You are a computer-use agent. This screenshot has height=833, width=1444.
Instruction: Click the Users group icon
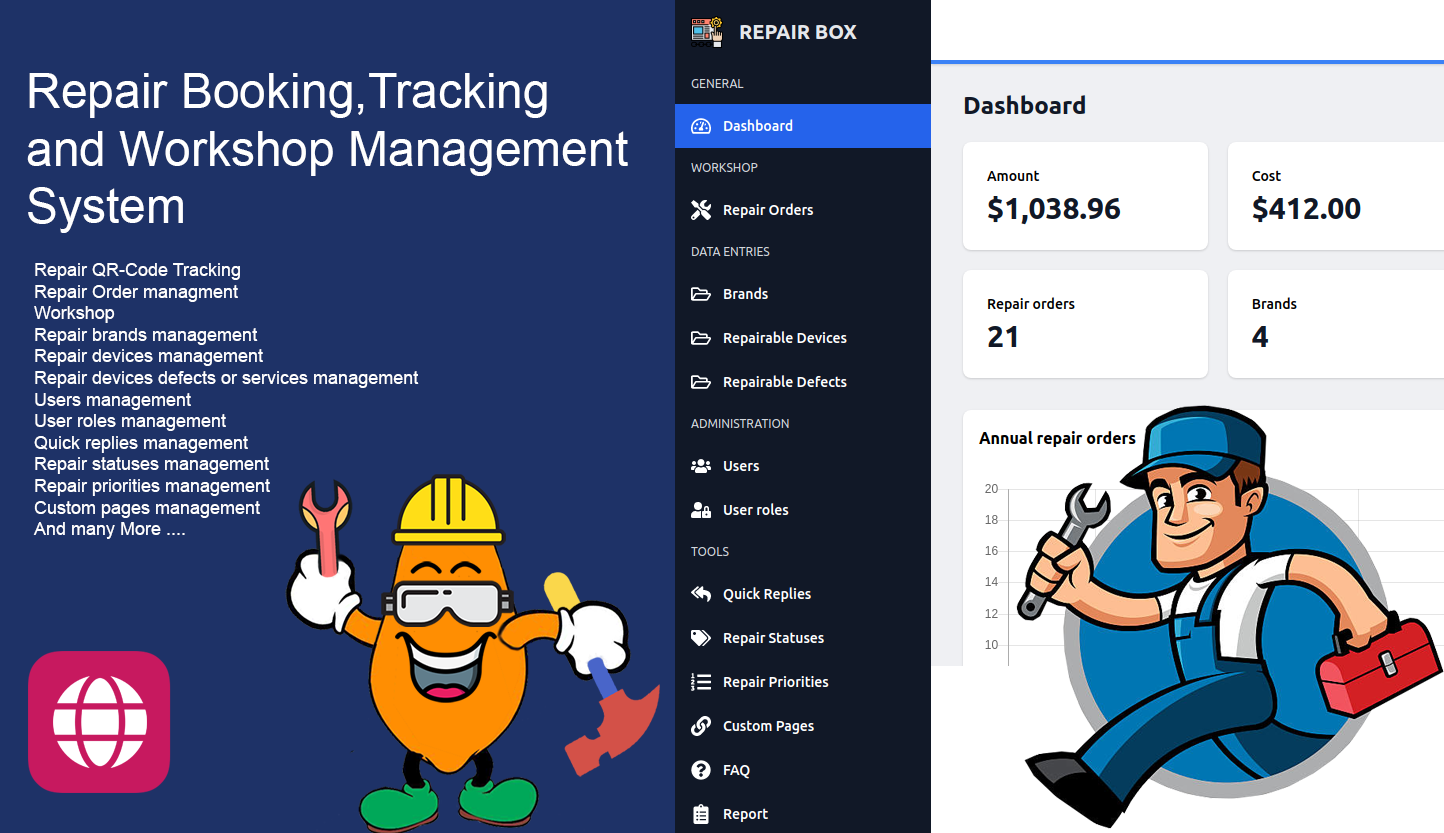[701, 466]
